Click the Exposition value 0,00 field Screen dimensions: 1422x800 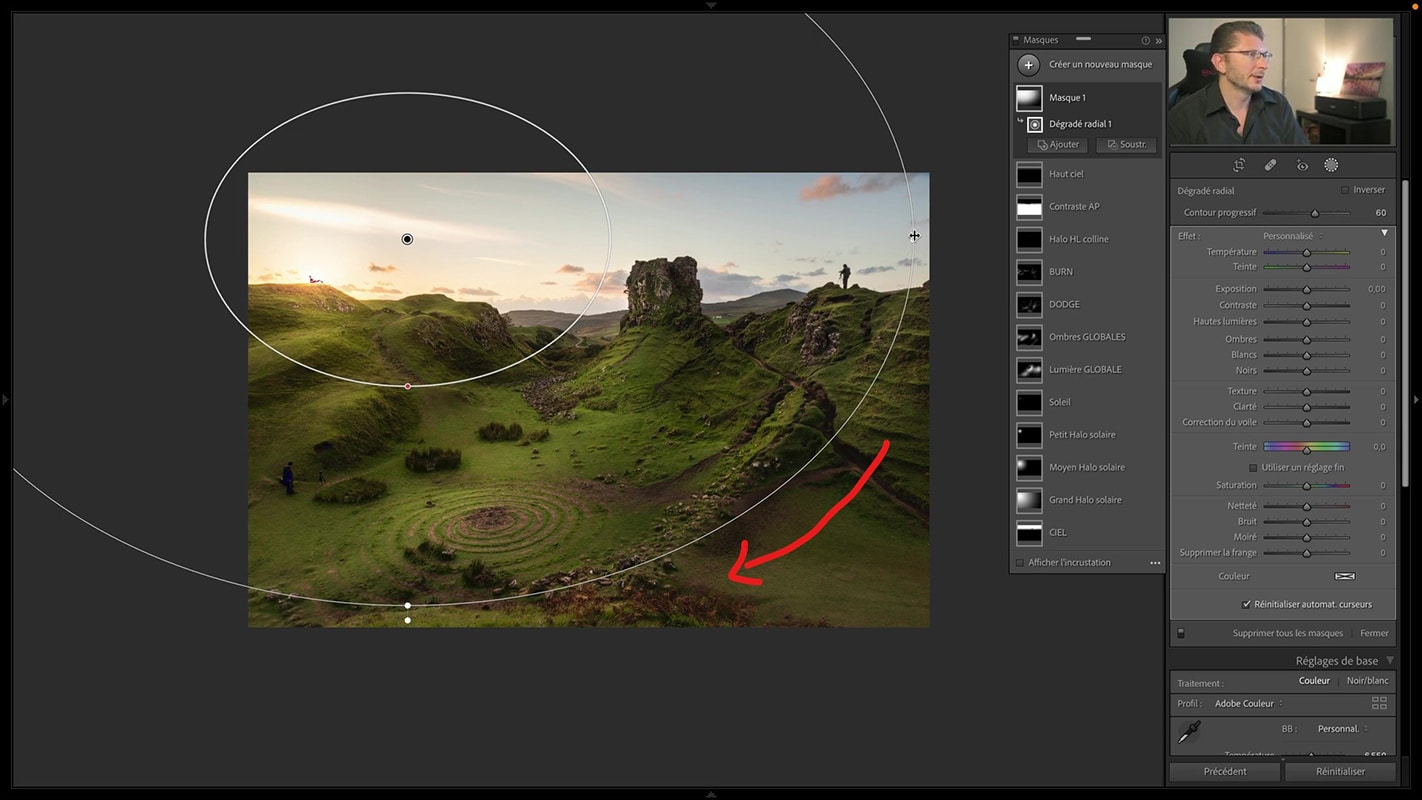point(1376,289)
